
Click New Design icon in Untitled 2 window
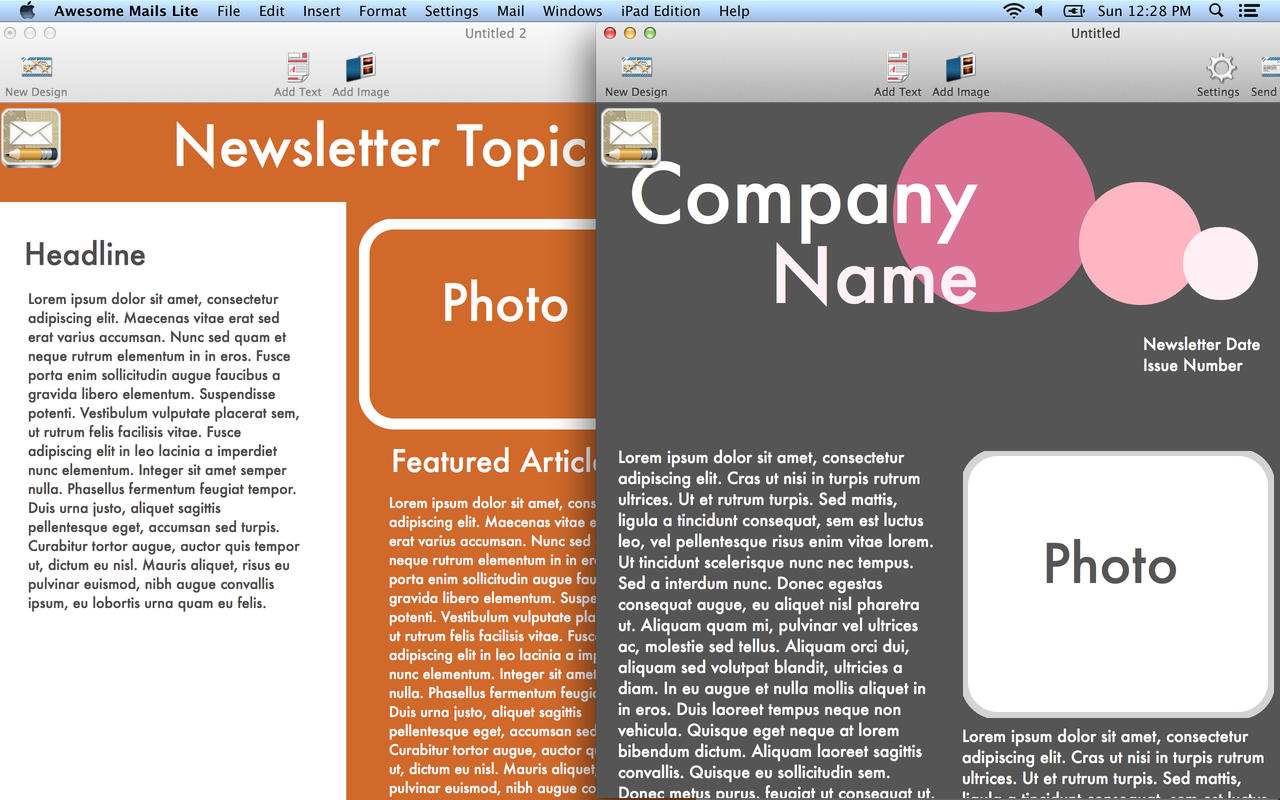pos(36,69)
